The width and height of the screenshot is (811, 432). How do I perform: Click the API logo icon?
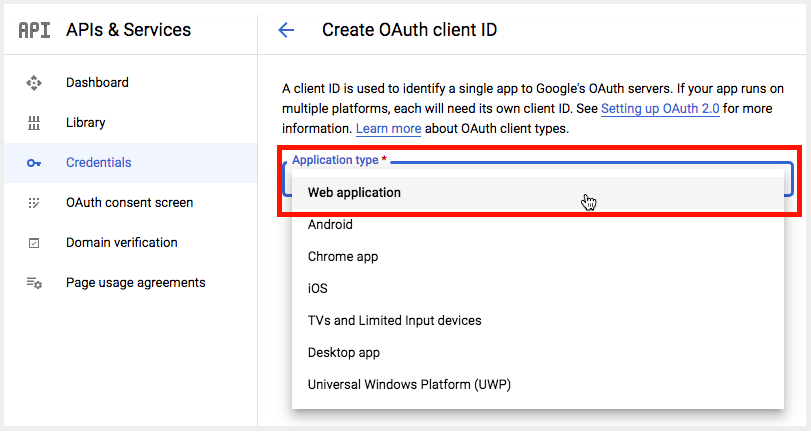click(34, 30)
